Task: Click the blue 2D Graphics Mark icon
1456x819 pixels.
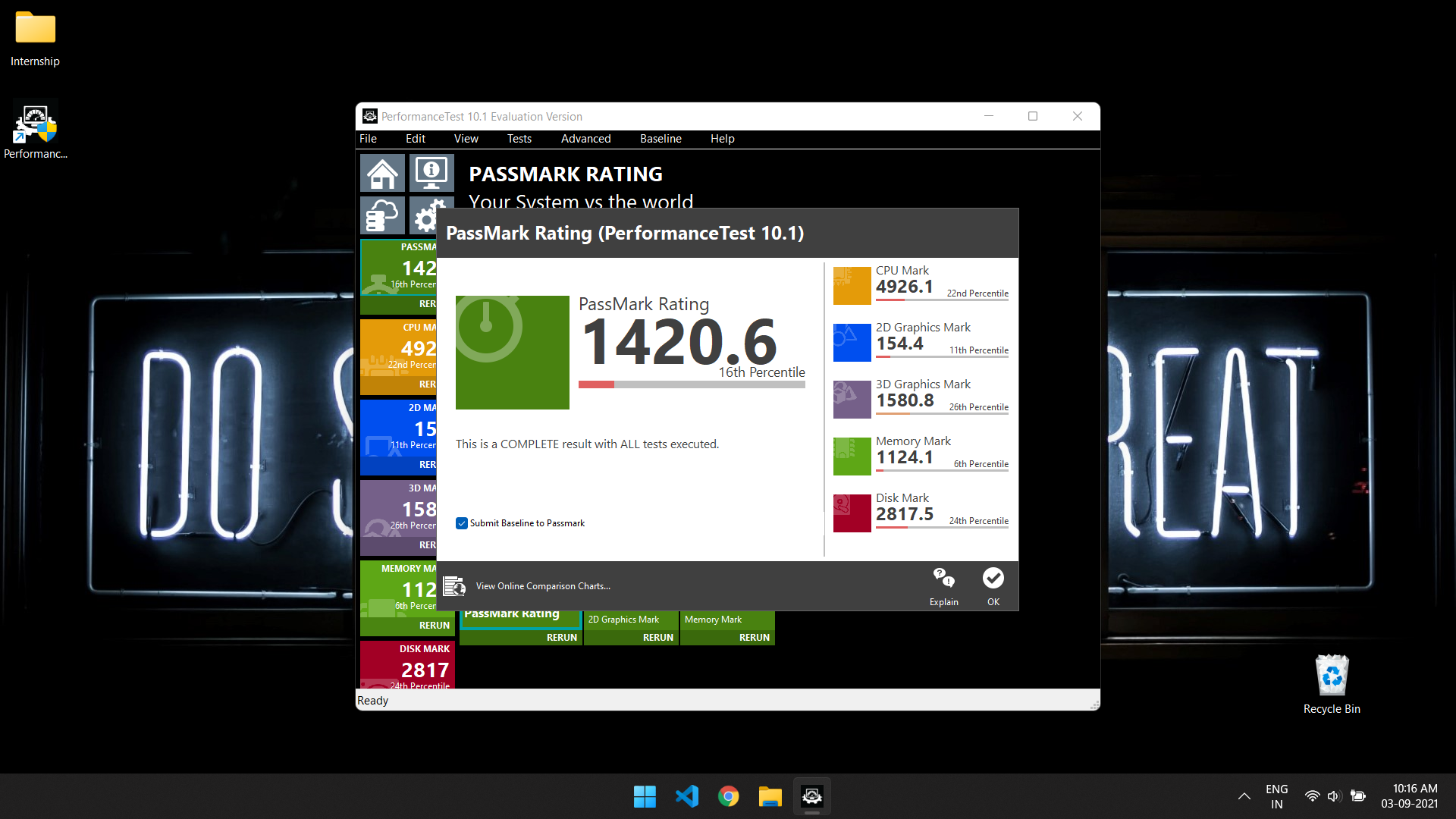Action: tap(852, 343)
